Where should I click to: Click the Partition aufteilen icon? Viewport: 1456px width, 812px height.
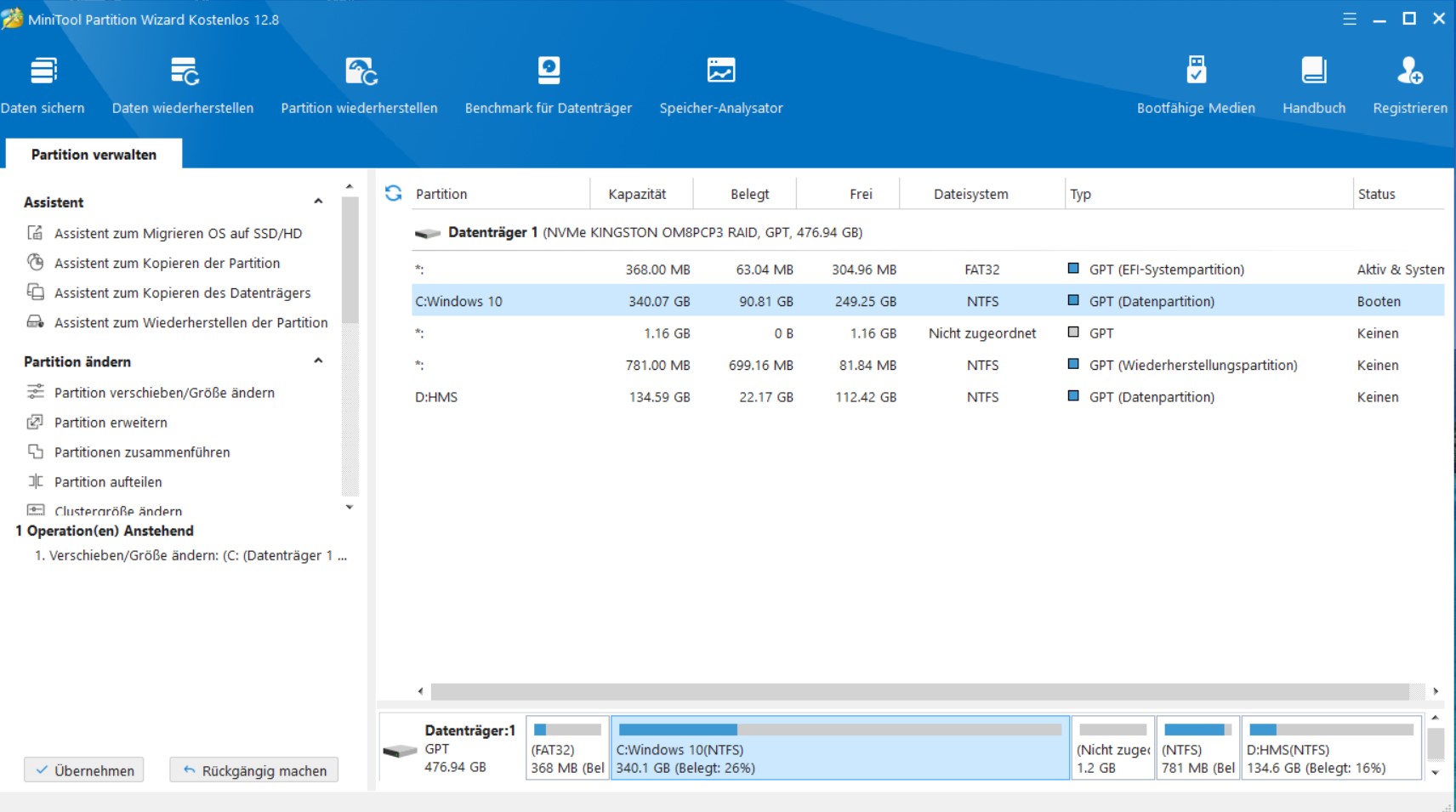pos(35,481)
